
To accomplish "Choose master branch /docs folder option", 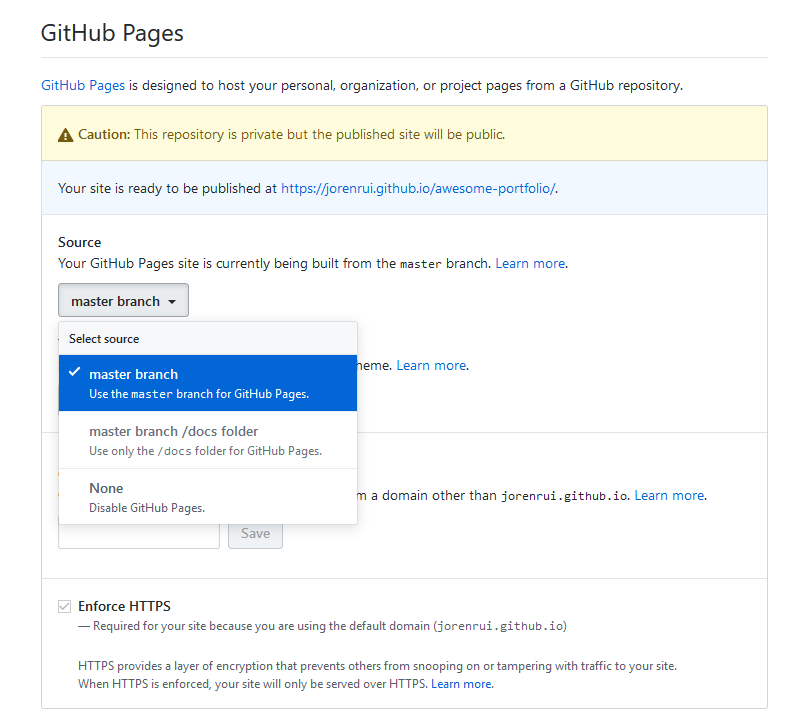I will 208,440.
